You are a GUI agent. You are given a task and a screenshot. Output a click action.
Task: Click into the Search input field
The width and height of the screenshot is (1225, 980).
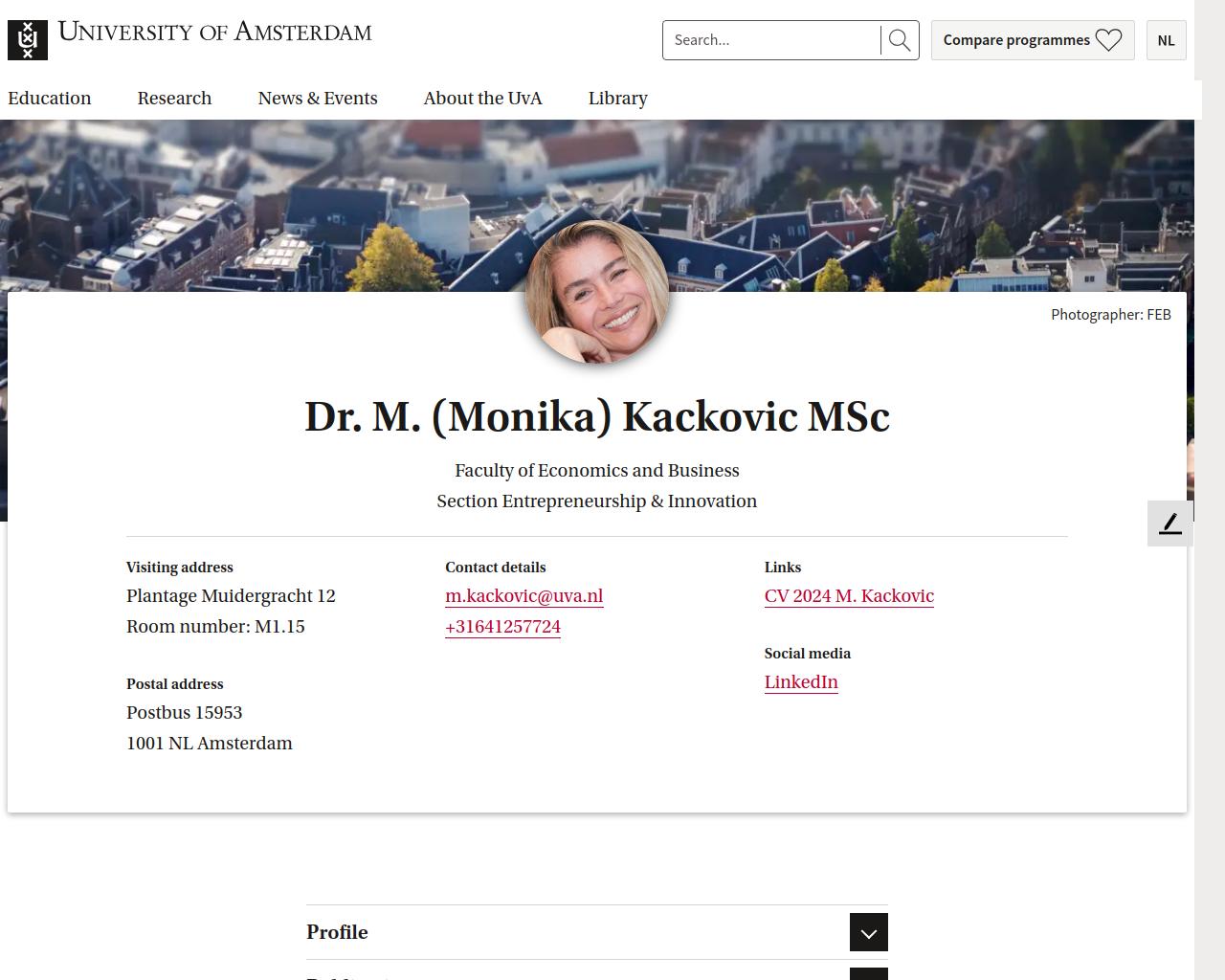coord(770,40)
